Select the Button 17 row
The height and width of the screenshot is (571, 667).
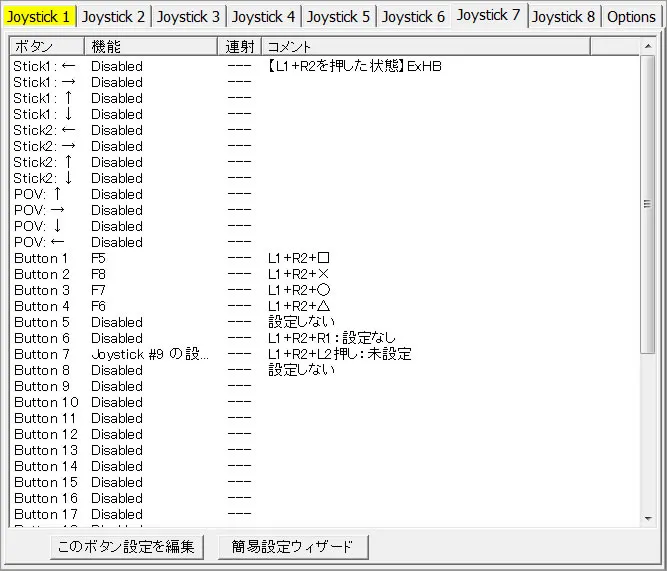[324, 514]
